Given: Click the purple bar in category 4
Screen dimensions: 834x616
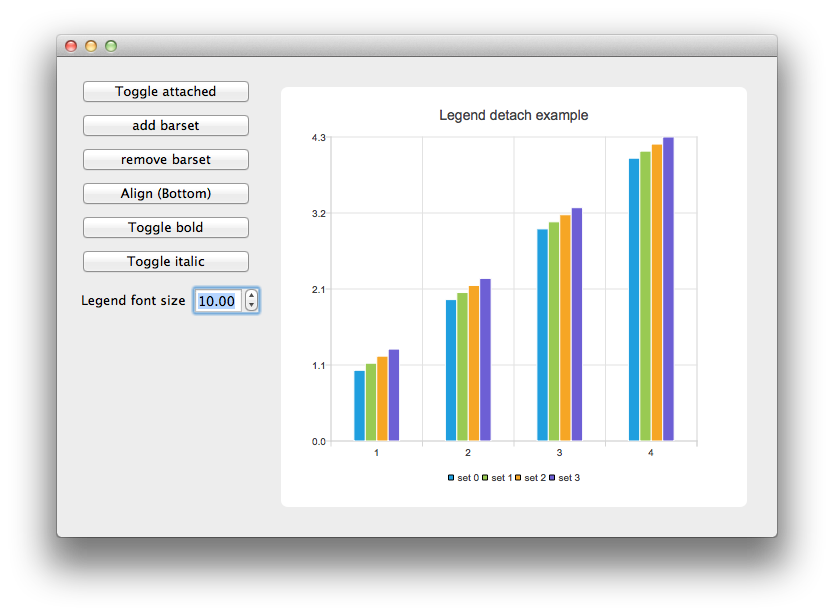Looking at the screenshot, I should pos(668,290).
